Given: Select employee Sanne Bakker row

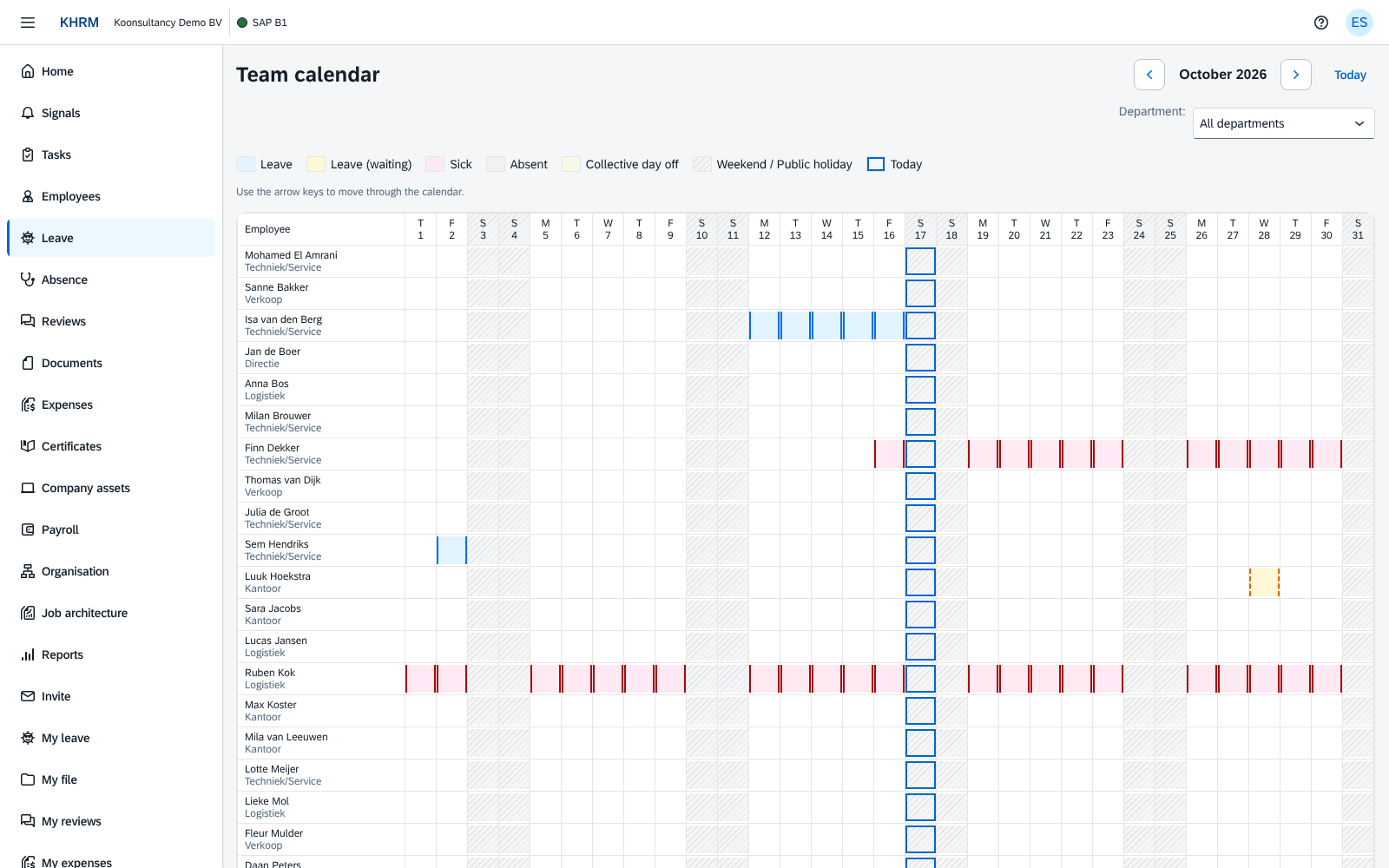Looking at the screenshot, I should coord(320,293).
